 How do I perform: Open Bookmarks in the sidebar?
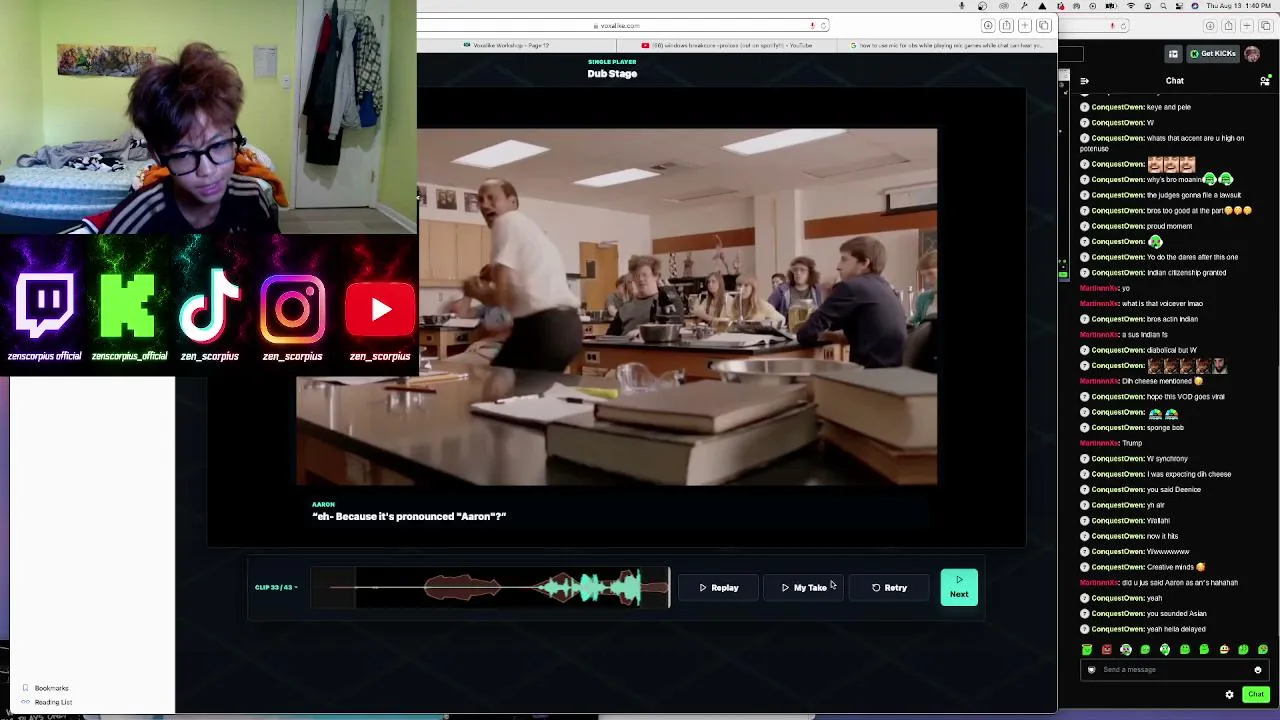click(x=52, y=688)
